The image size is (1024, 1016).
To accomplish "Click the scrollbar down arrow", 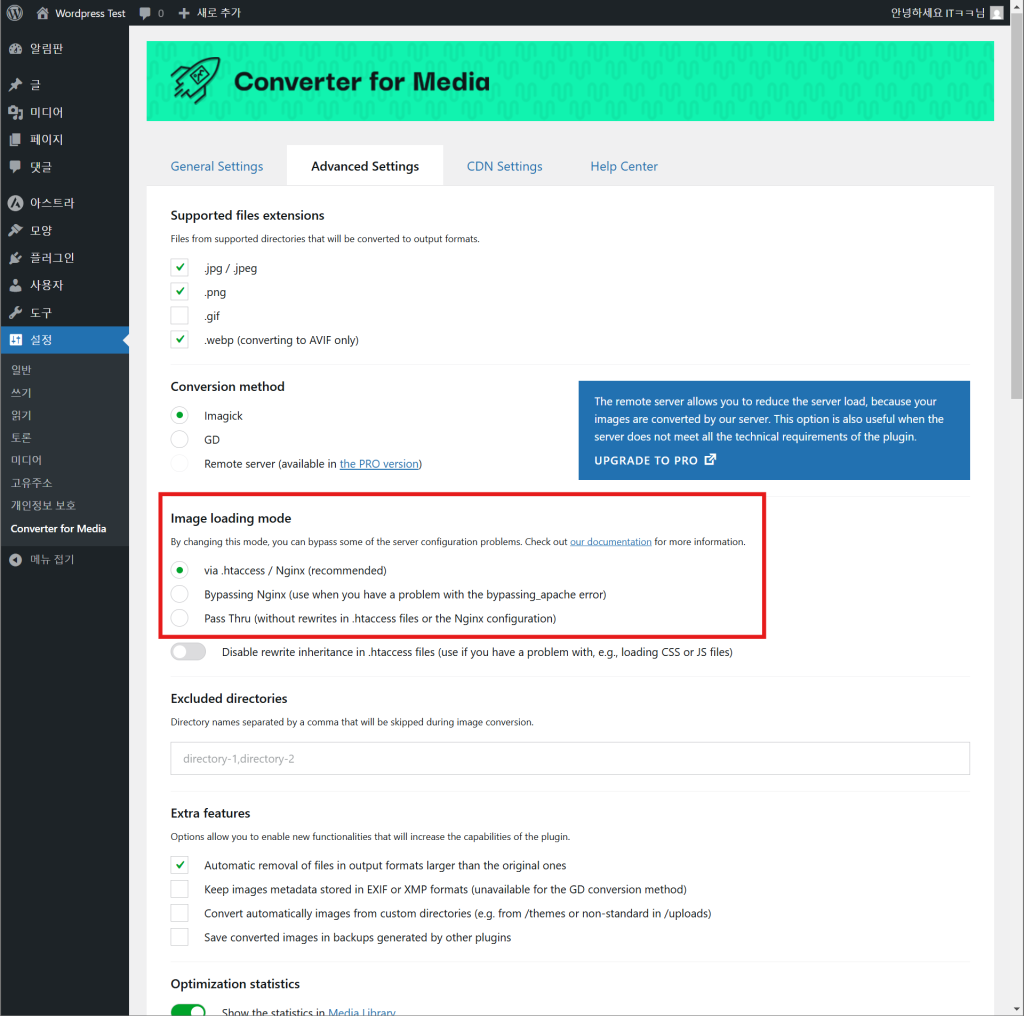I will click(1017, 1009).
